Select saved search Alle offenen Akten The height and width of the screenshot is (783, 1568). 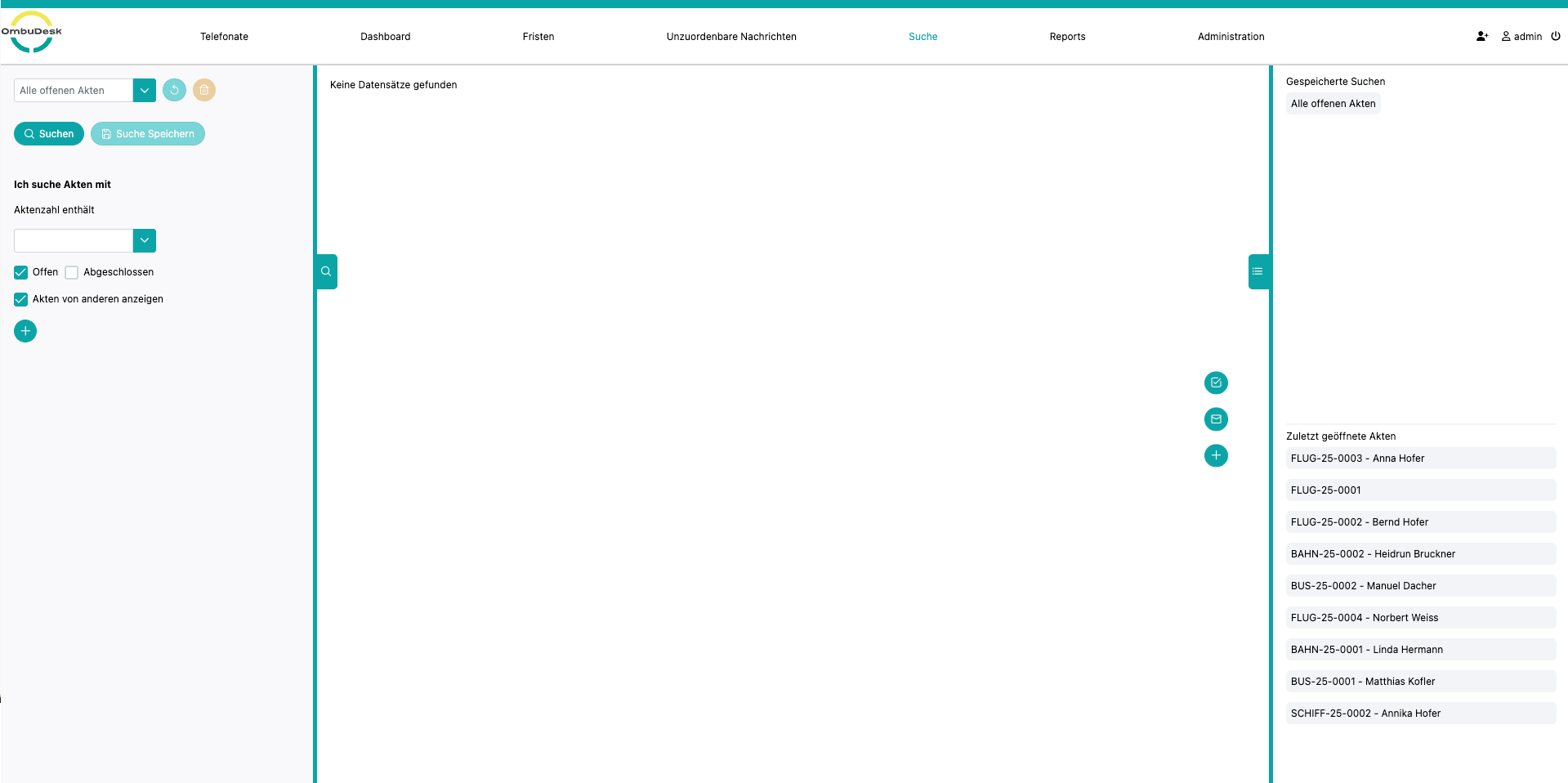tap(1333, 104)
